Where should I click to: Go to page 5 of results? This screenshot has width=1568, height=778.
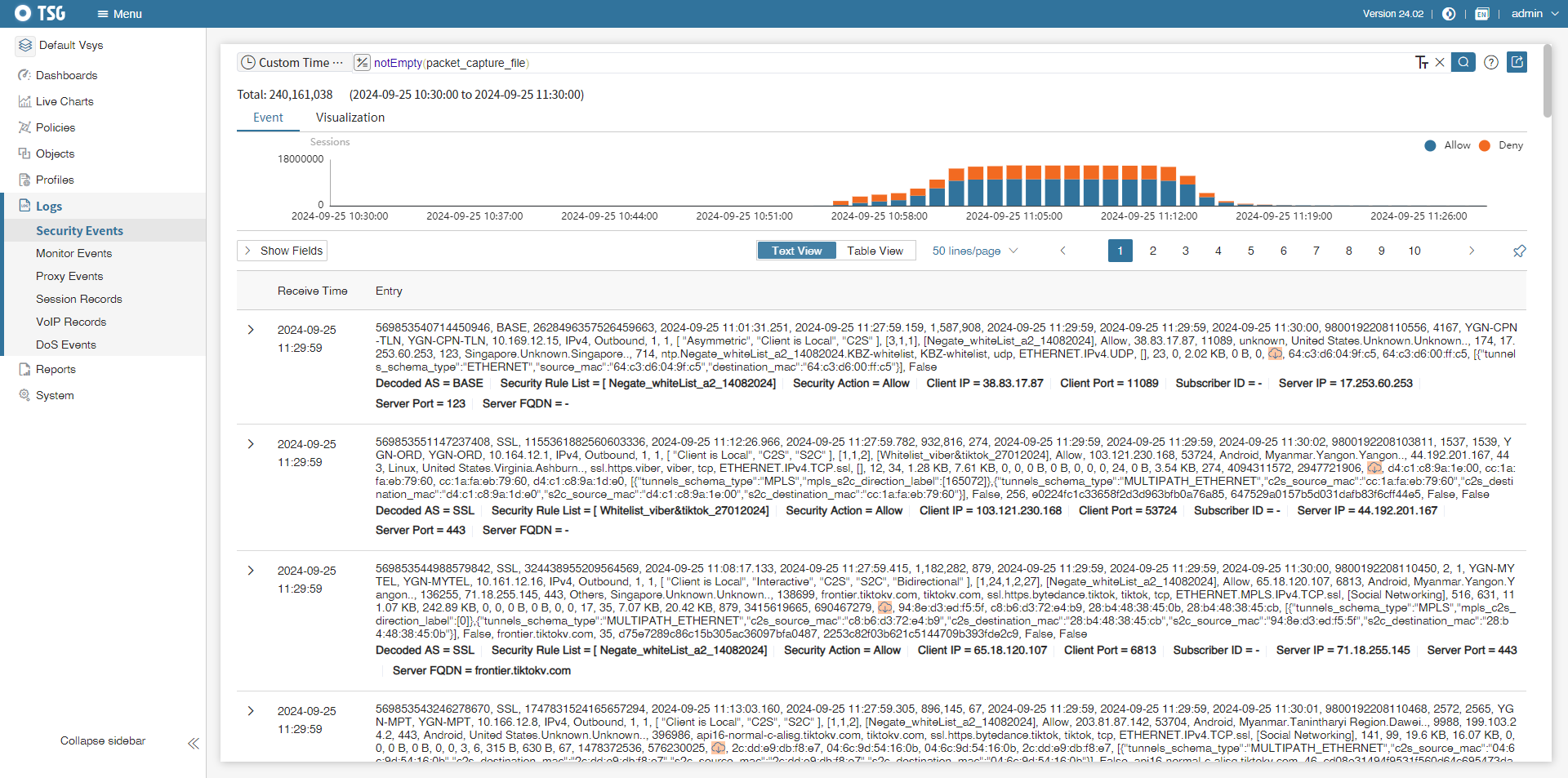[1250, 251]
